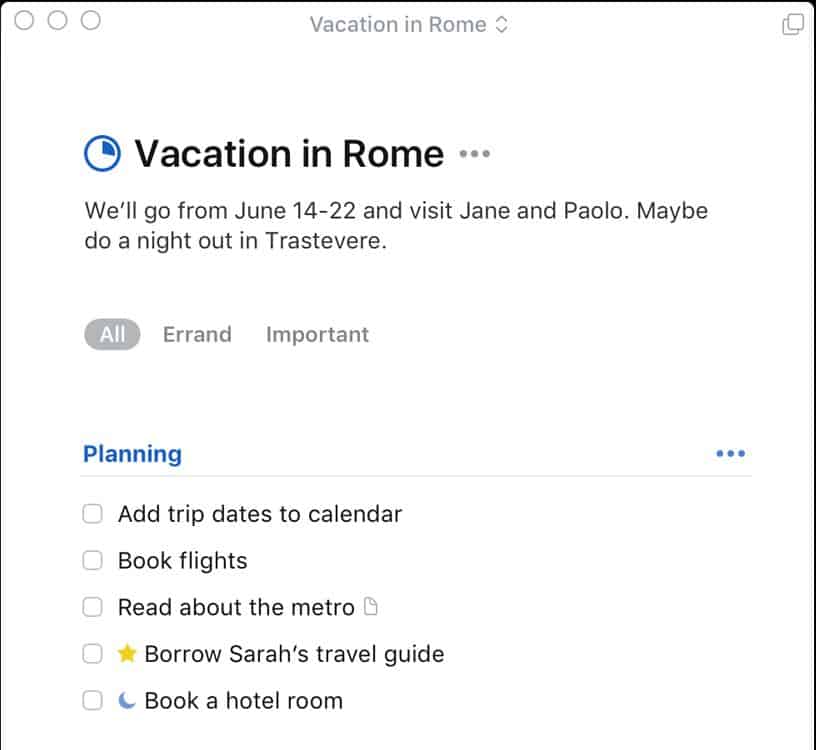Click the Planning section heading
This screenshot has height=750, width=816.
point(132,453)
